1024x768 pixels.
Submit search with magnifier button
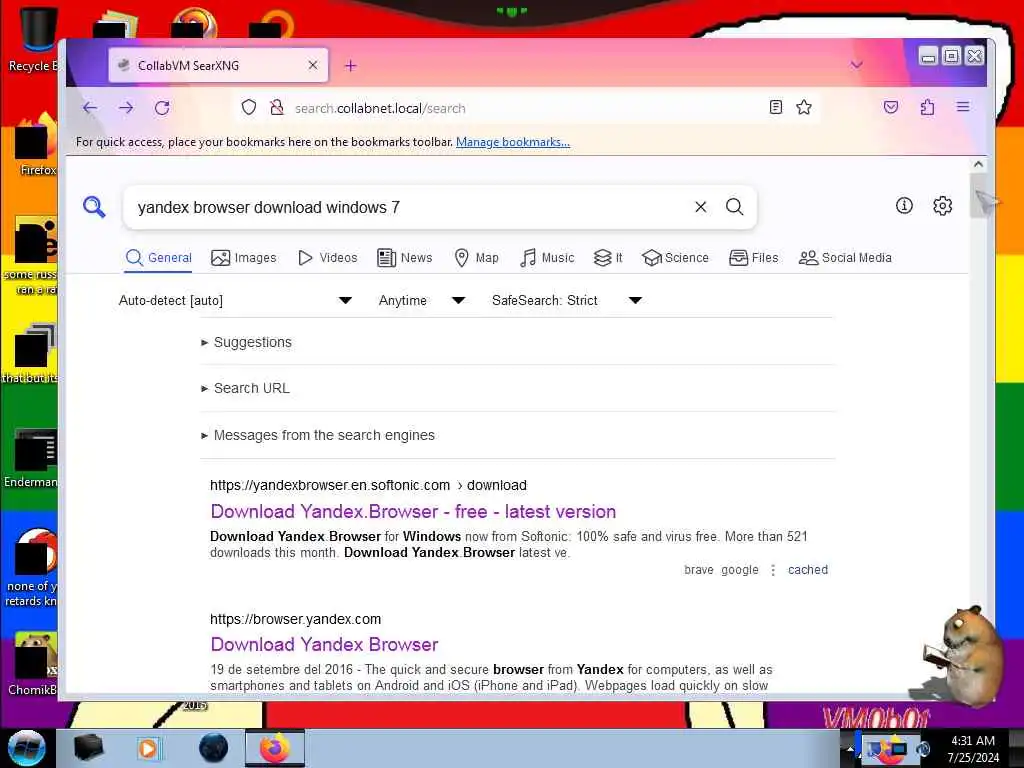pos(735,207)
